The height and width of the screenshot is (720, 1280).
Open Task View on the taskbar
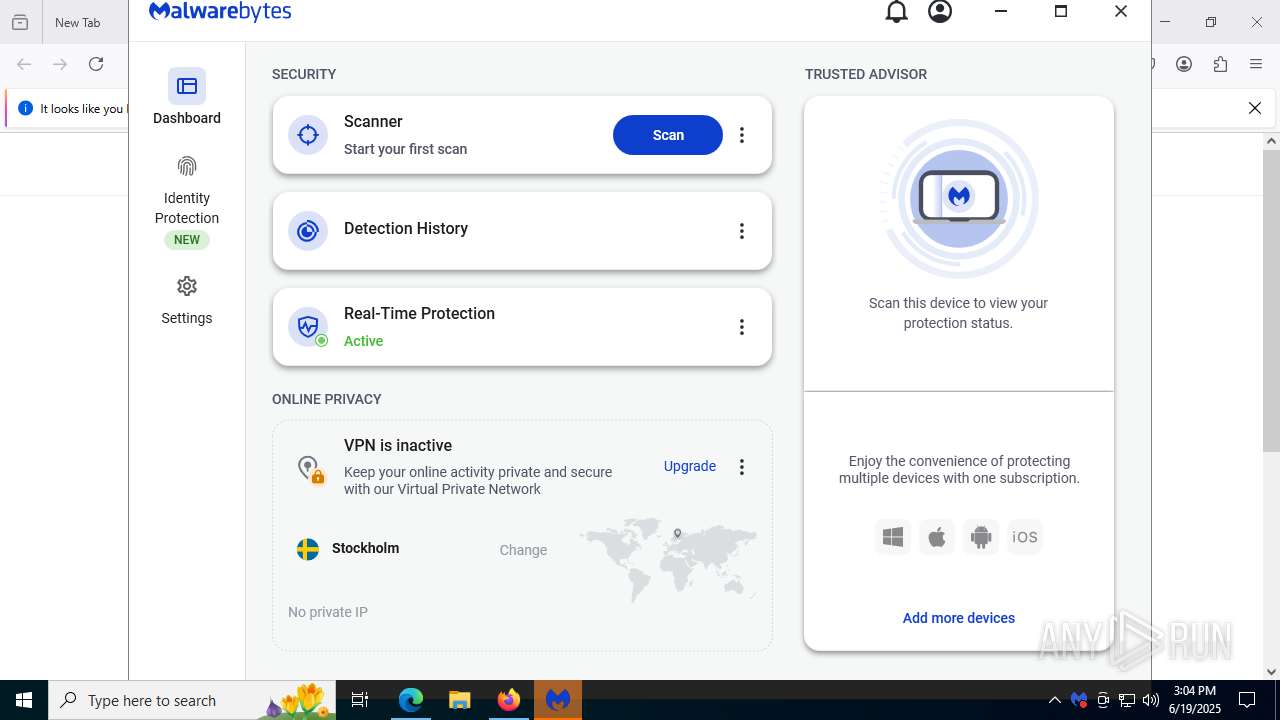point(361,700)
